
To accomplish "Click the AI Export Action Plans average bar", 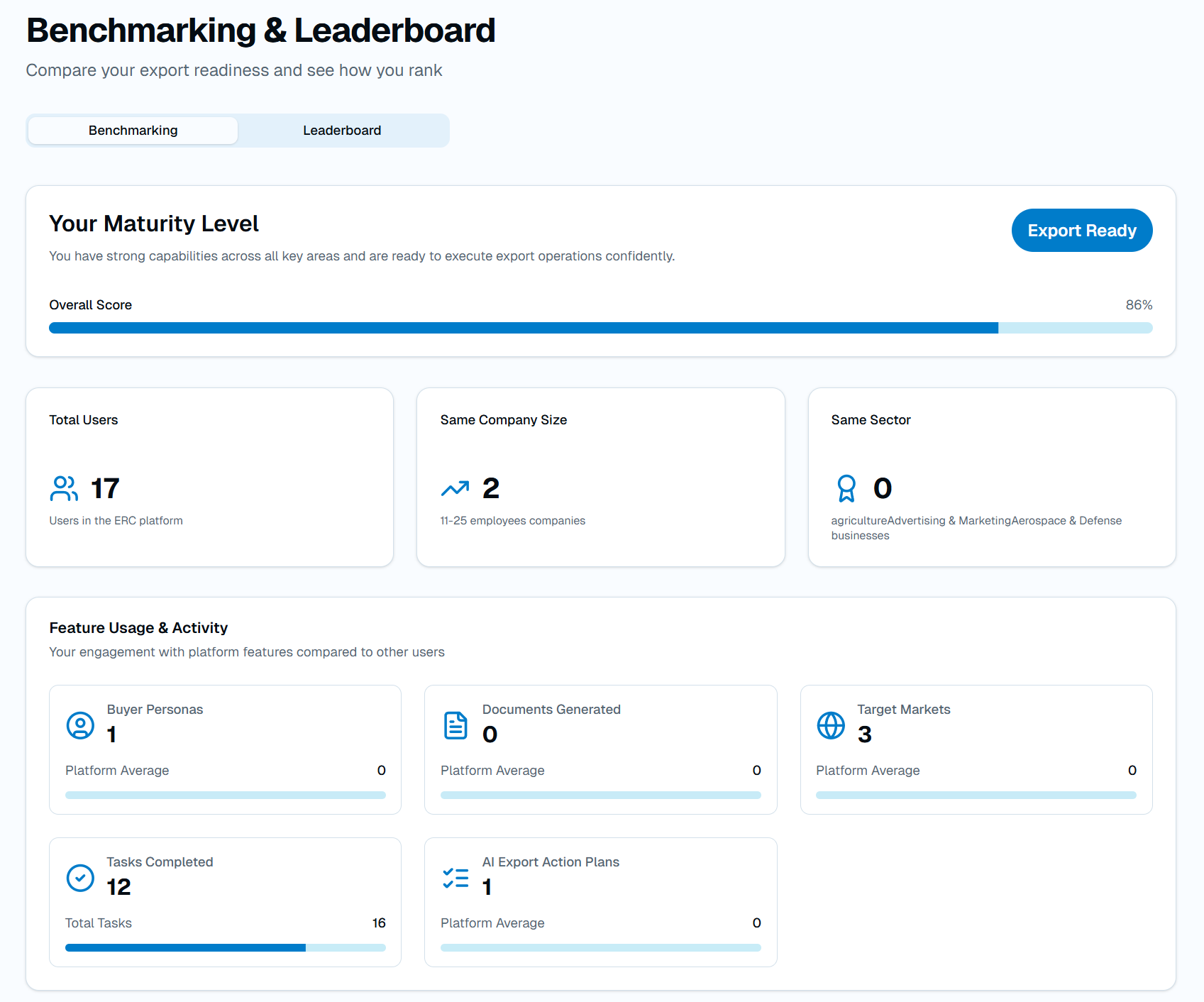I will (x=601, y=947).
